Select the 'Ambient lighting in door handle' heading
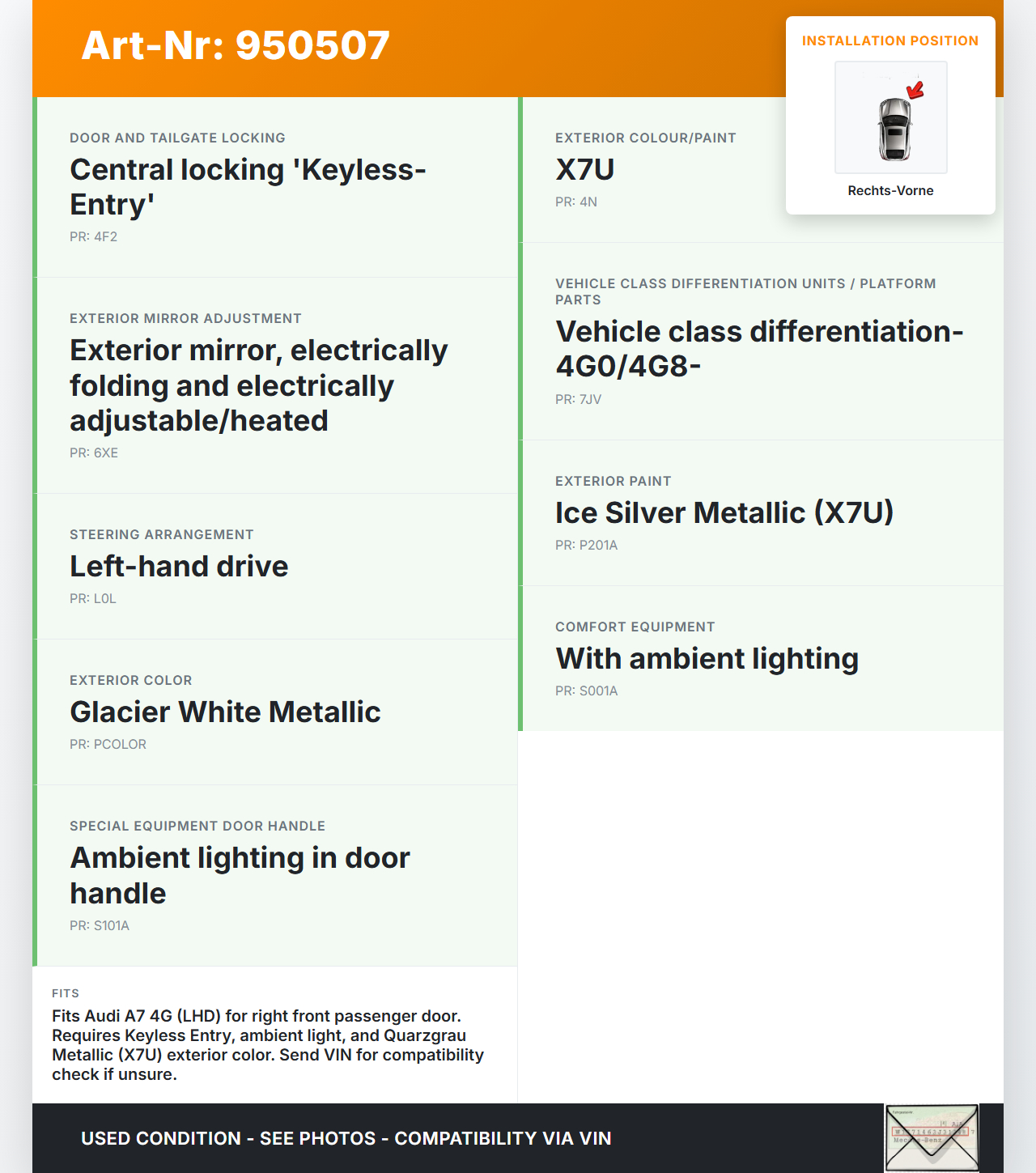 coord(240,875)
